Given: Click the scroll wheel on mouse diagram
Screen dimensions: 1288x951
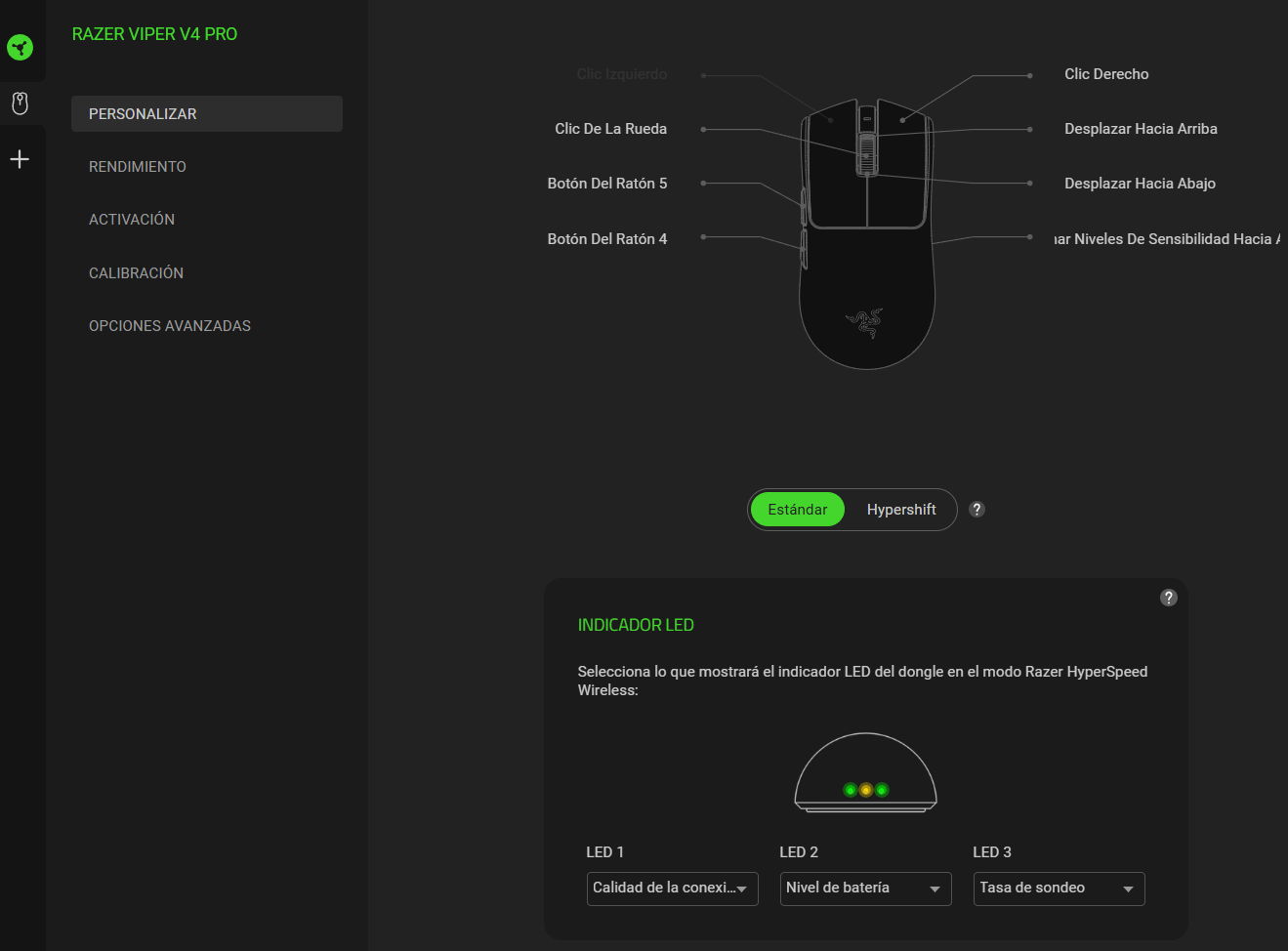Looking at the screenshot, I should [866, 152].
